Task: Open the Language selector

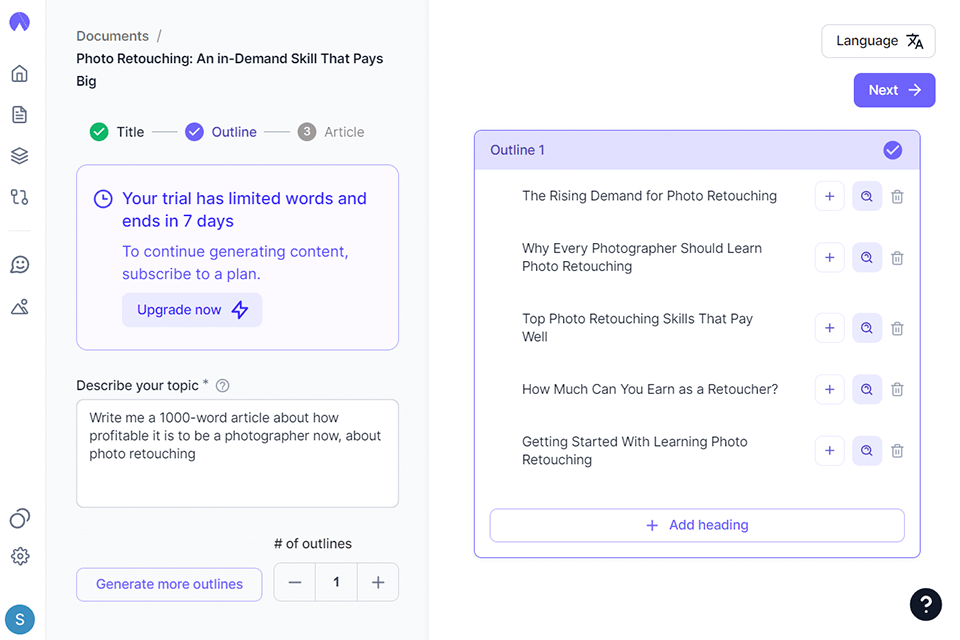Action: (x=878, y=41)
